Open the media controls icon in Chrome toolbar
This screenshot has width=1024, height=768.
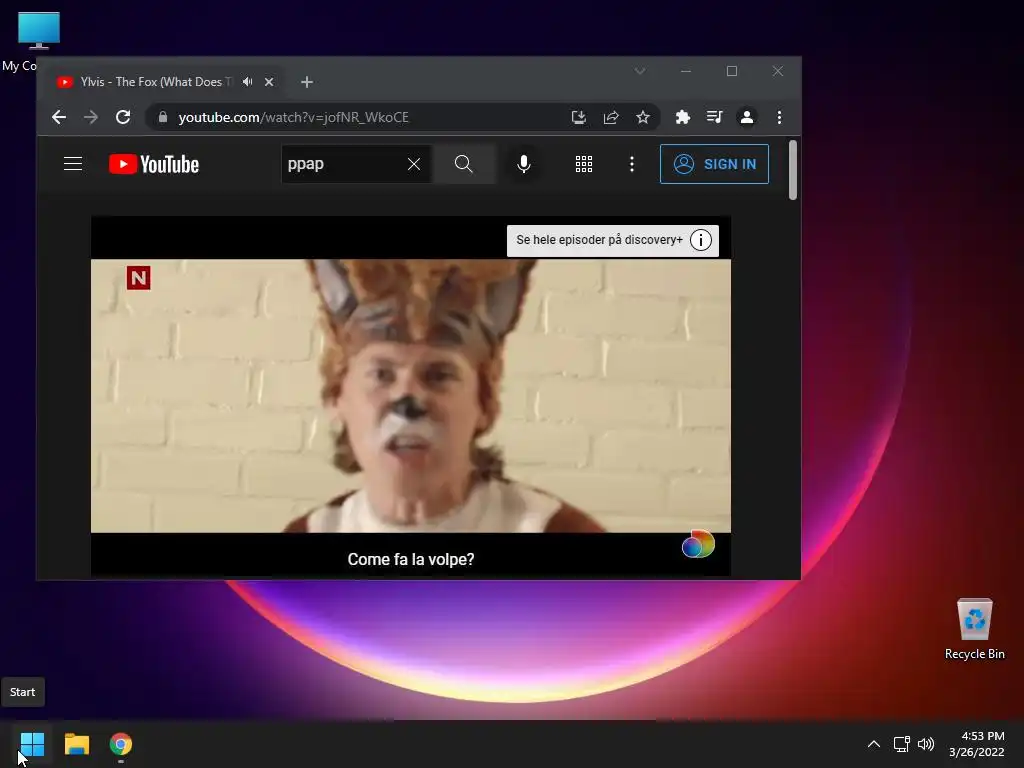pos(714,117)
